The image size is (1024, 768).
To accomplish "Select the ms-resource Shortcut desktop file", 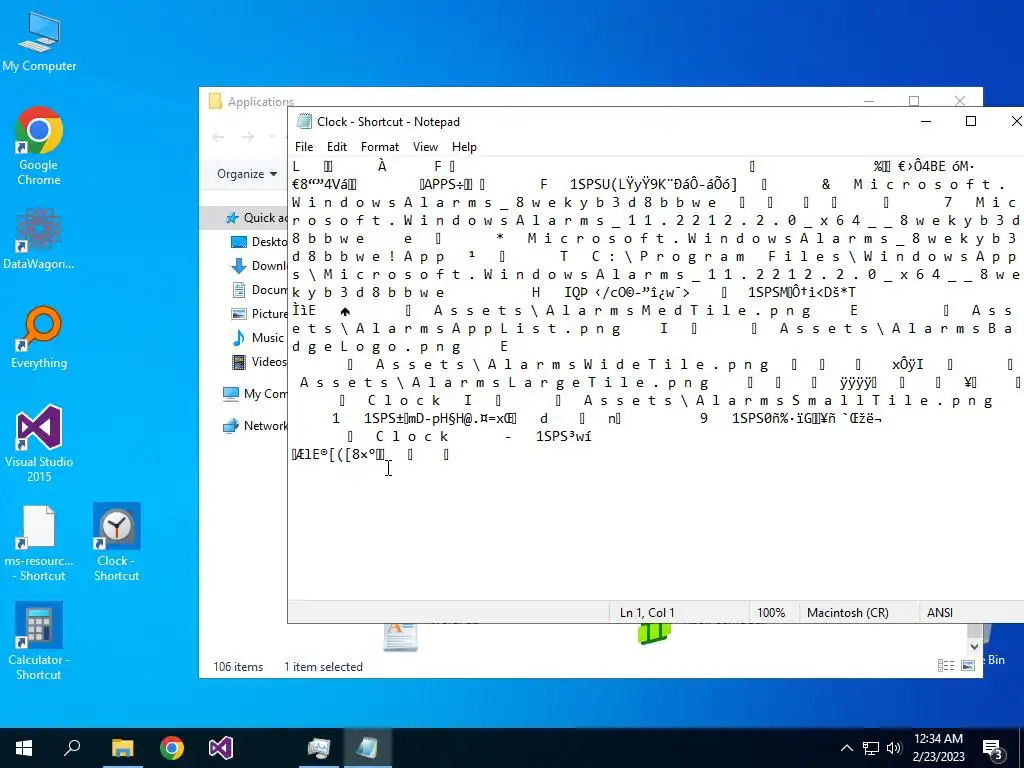I will [39, 543].
